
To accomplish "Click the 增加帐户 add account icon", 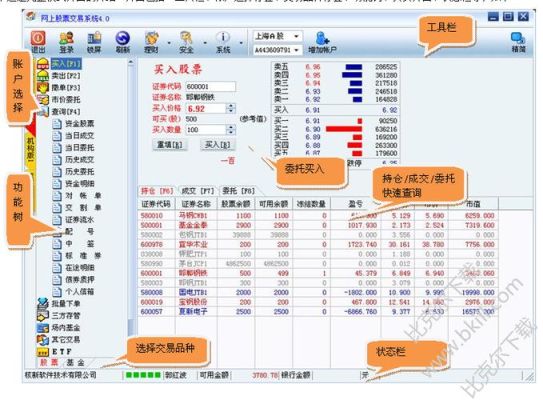I will pos(322,38).
